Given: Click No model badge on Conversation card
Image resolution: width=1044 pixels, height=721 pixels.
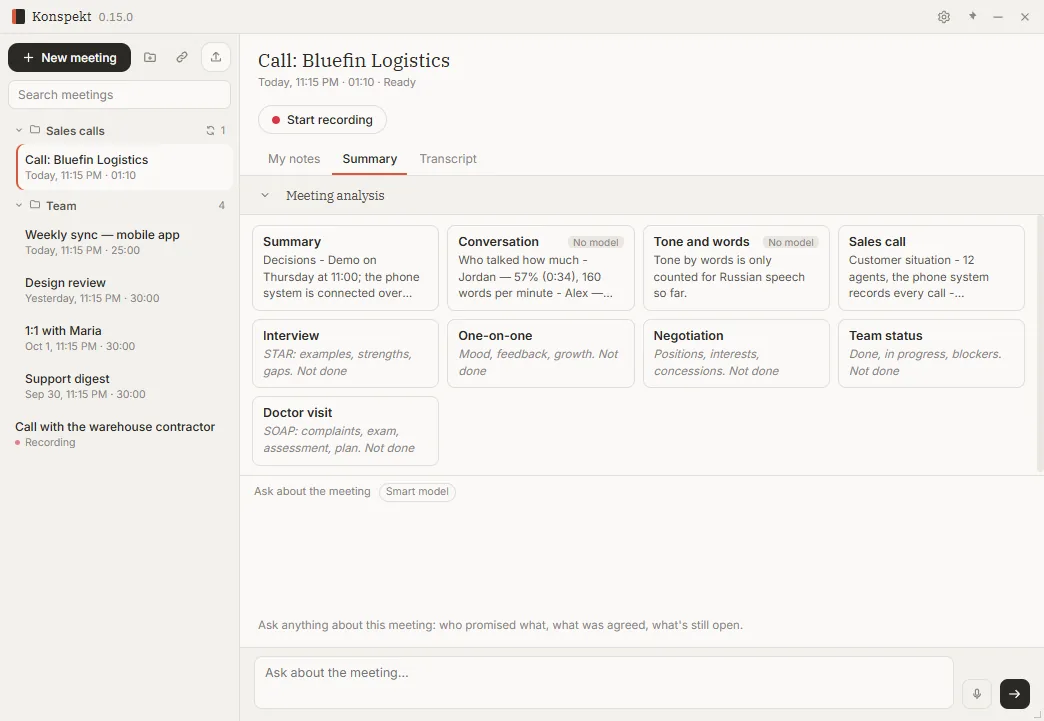Looking at the screenshot, I should tap(595, 242).
